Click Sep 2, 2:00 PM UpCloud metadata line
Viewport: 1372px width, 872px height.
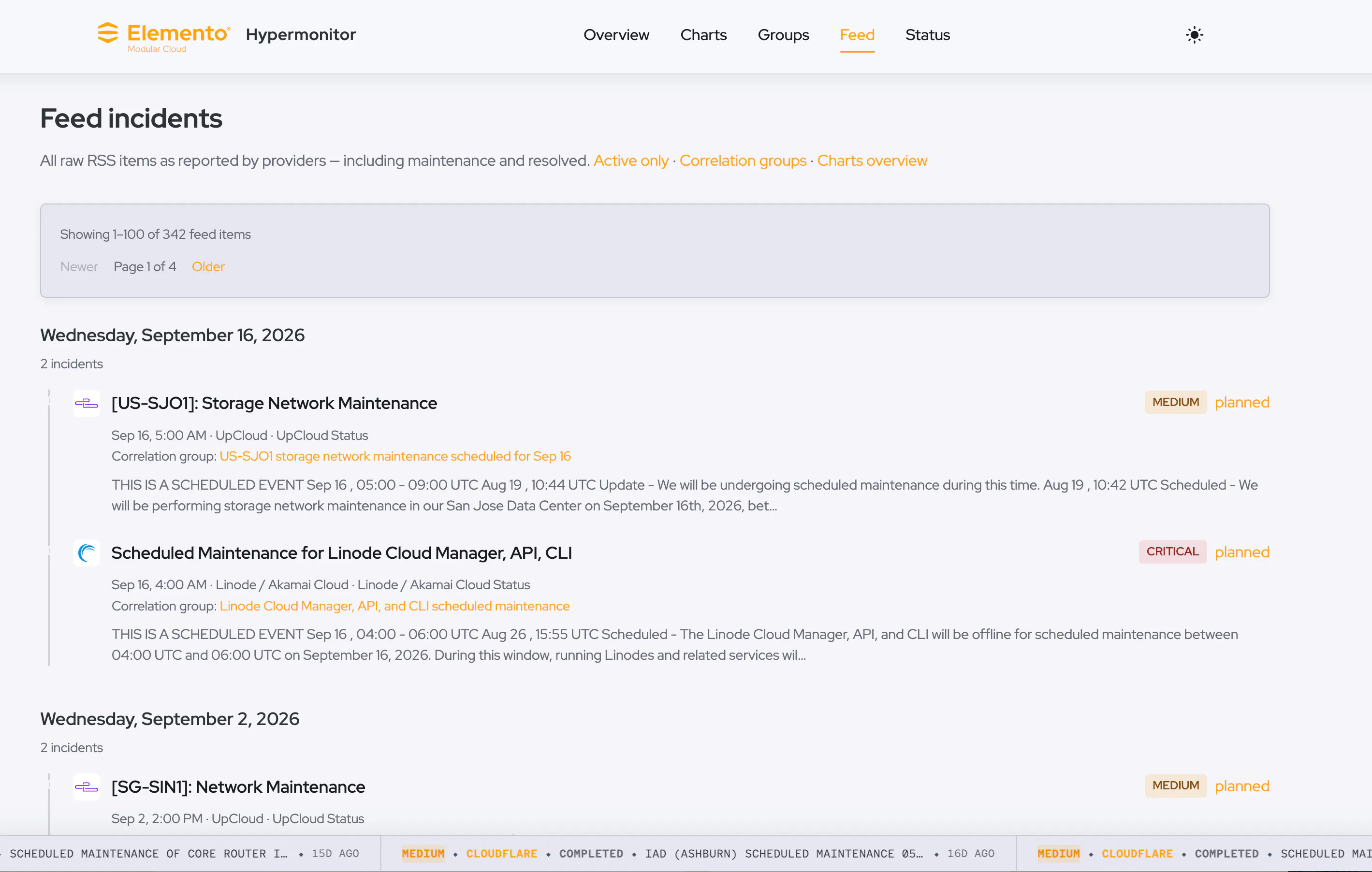237,818
